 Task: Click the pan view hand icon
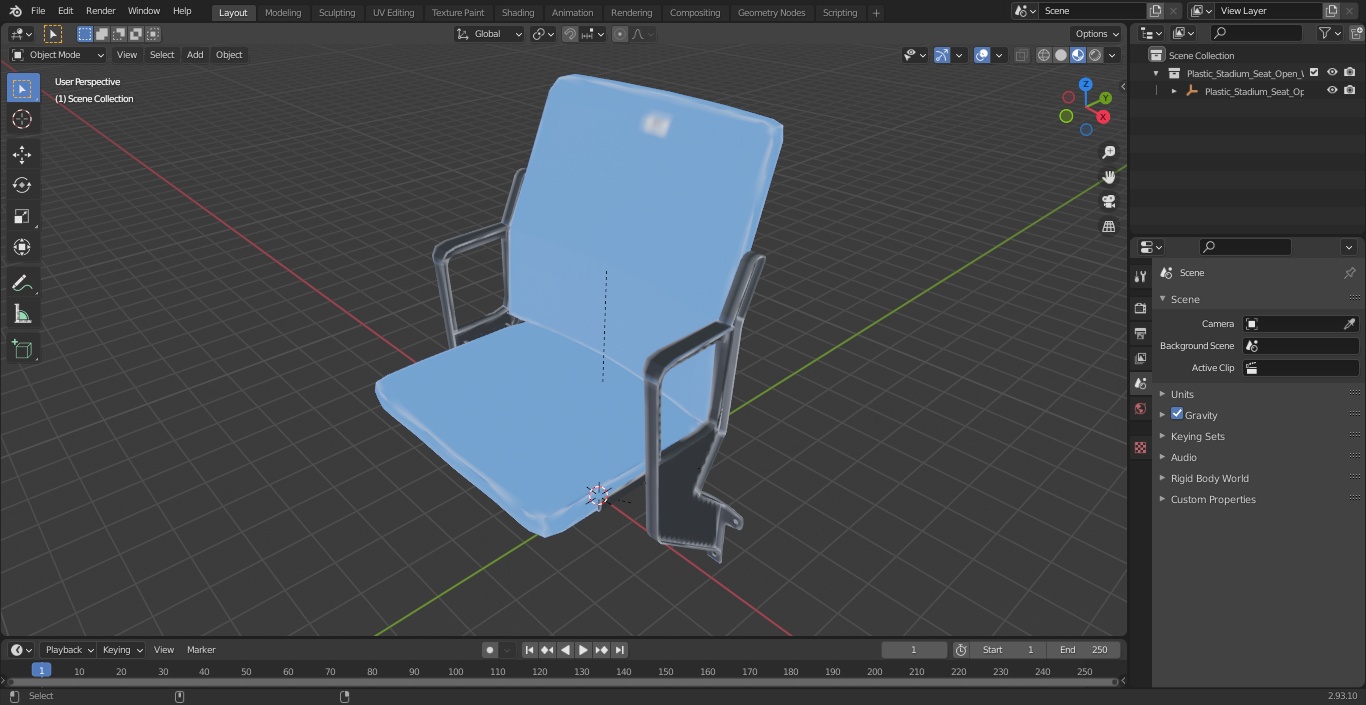tap(1108, 177)
